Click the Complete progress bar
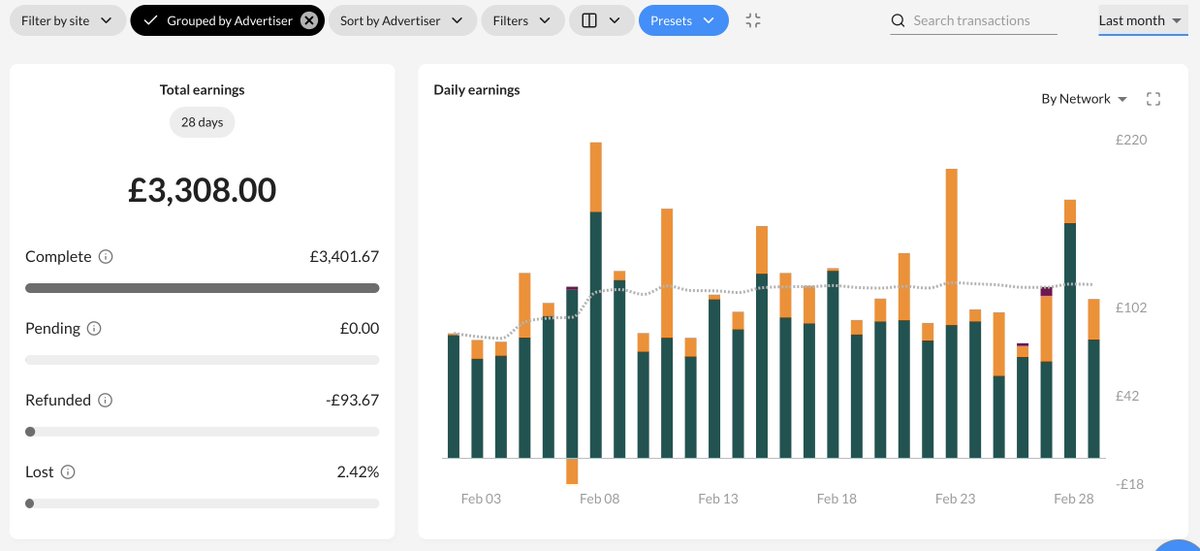 pos(202,288)
